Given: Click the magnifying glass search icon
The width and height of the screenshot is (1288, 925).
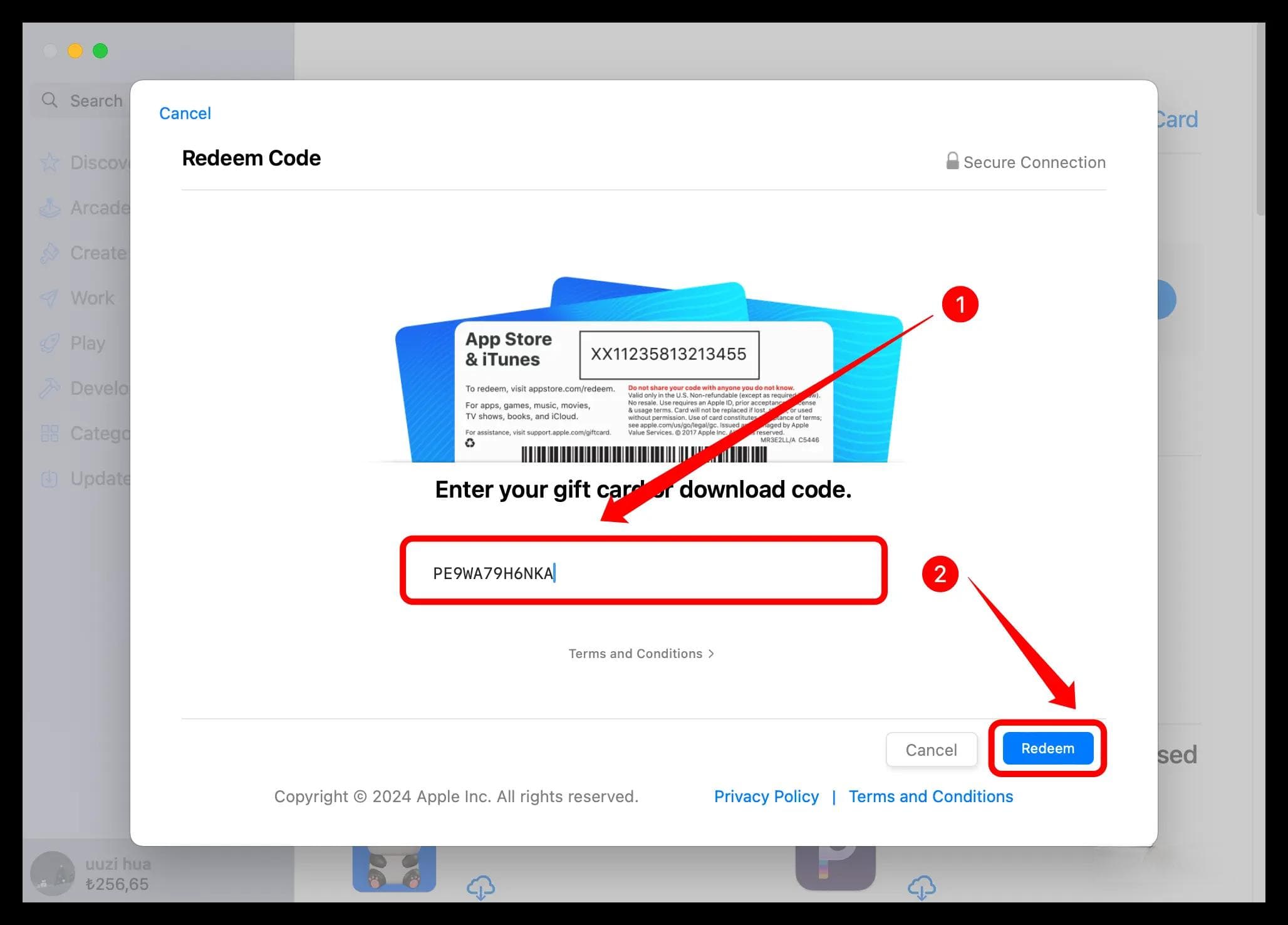Looking at the screenshot, I should point(49,100).
